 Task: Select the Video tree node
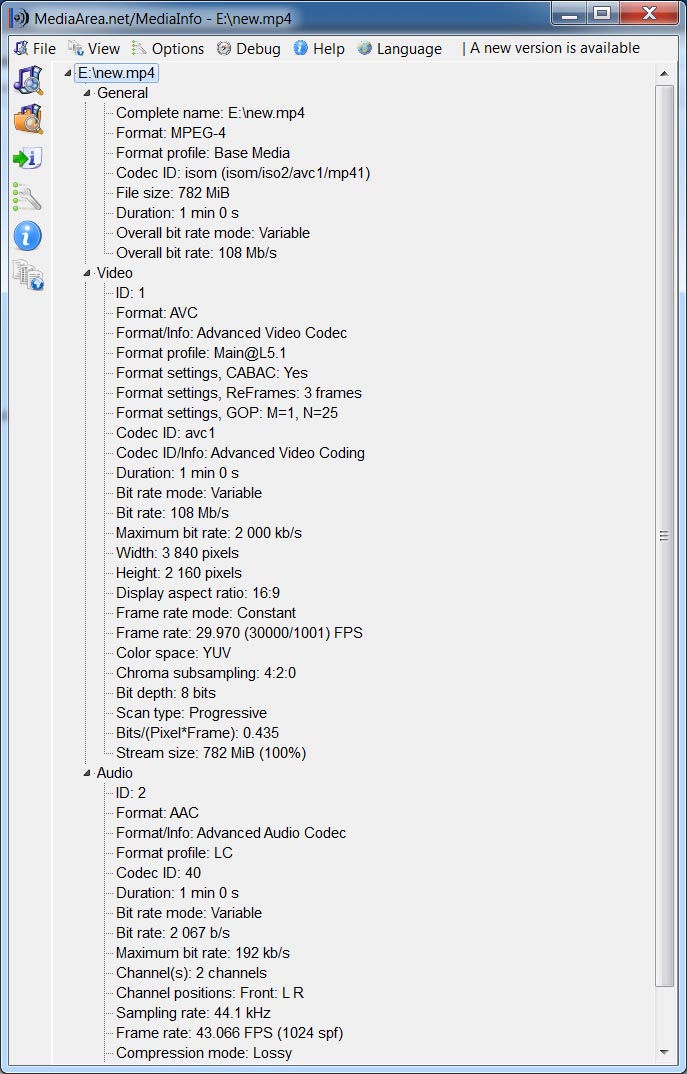tap(114, 273)
